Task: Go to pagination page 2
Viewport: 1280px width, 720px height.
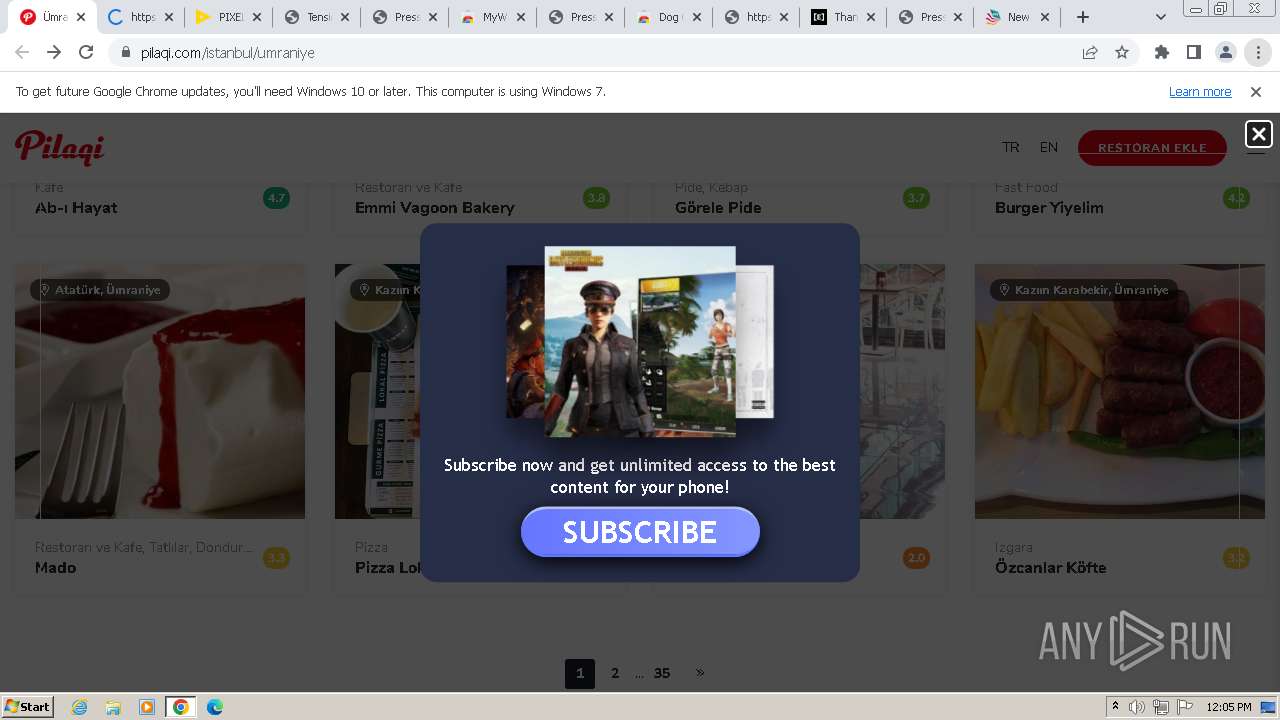Action: click(x=615, y=674)
